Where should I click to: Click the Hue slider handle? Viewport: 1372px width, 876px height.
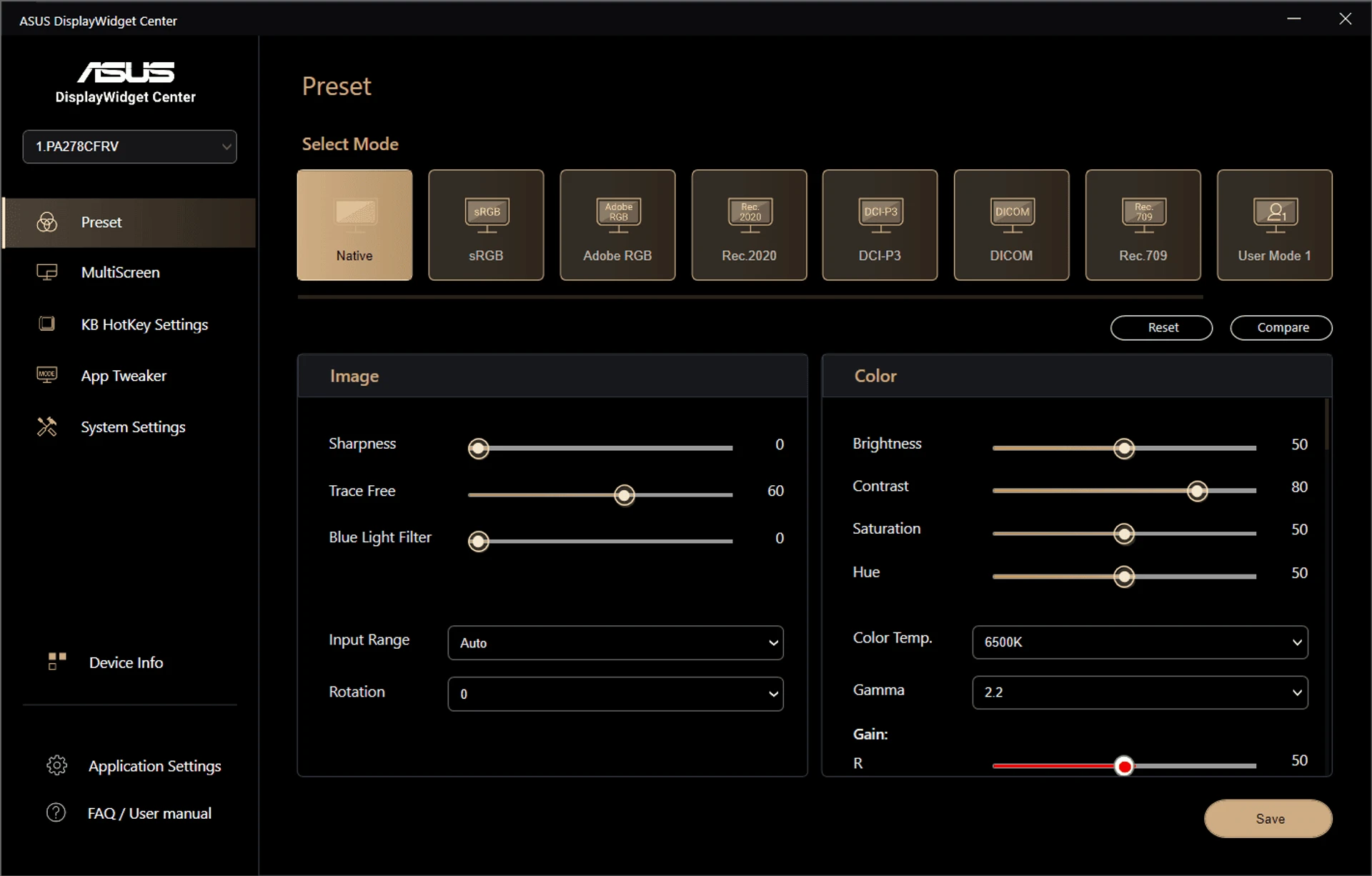pyautogui.click(x=1124, y=577)
